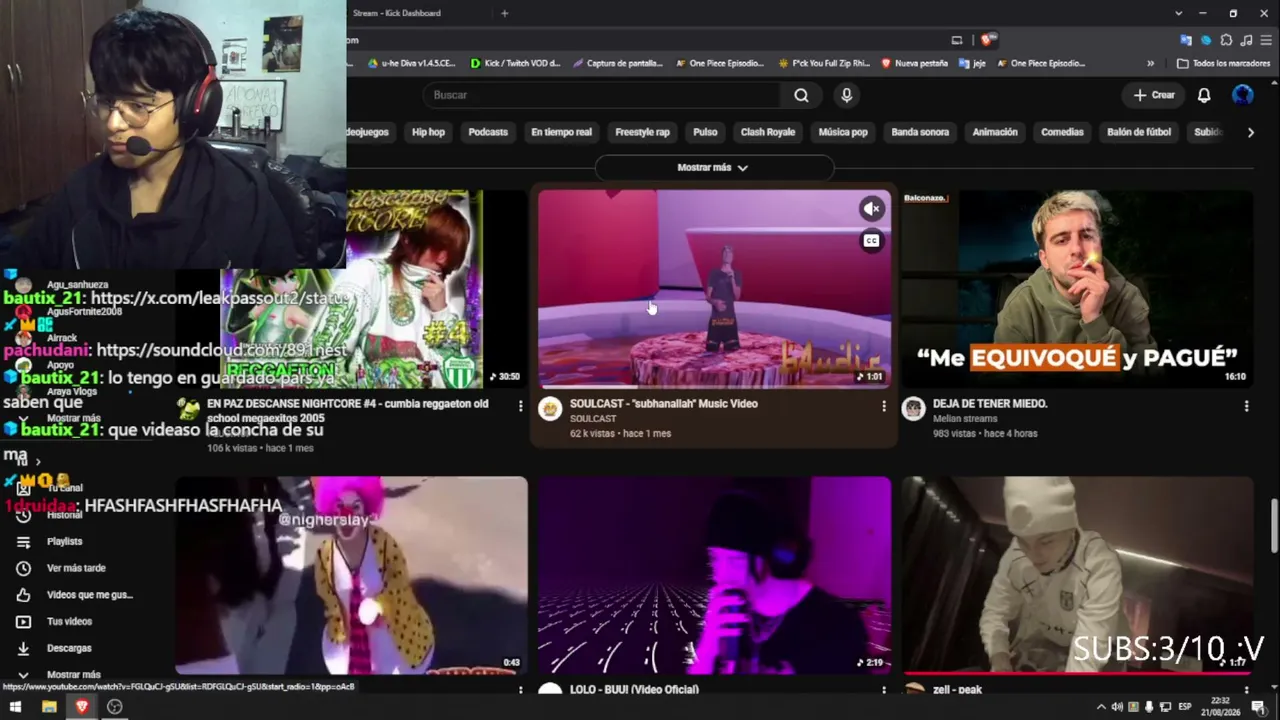The image size is (1280, 720).
Task: Click the YouTube search magnifier button
Action: coord(801,95)
